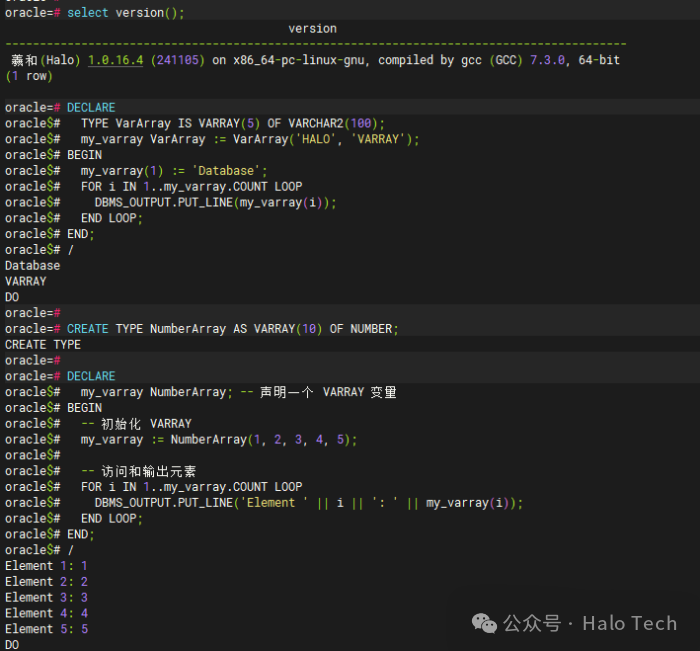The height and width of the screenshot is (651, 700).
Task: Click the empty oracle=# prompt after DO
Action: [x=33, y=313]
